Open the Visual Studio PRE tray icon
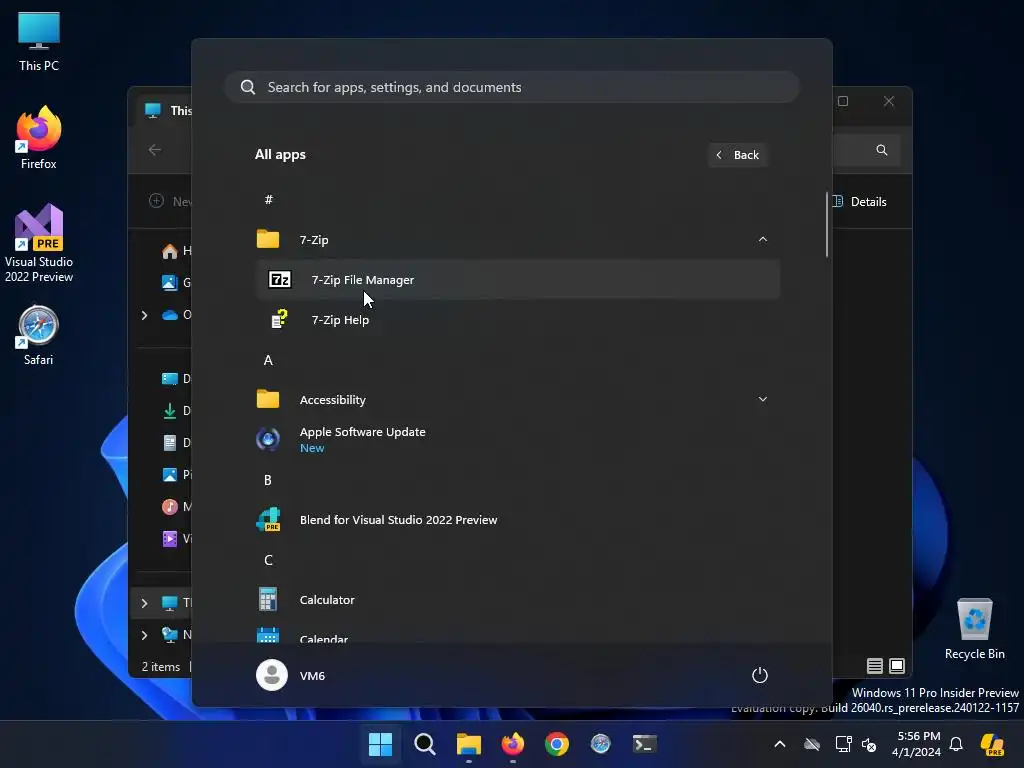 click(993, 744)
